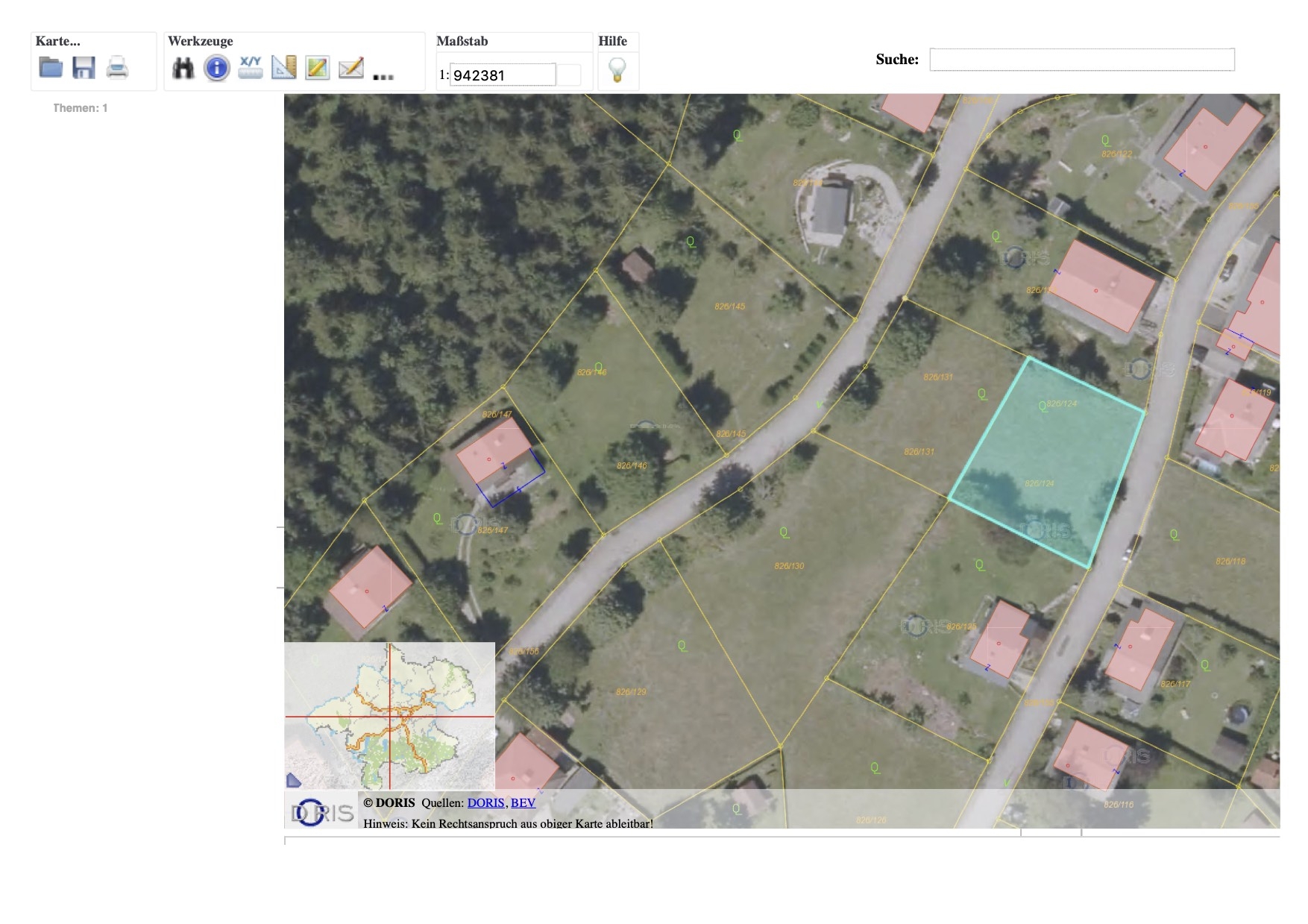Open the Hilfe lightbulb icon
1308x924 pixels.
617,69
